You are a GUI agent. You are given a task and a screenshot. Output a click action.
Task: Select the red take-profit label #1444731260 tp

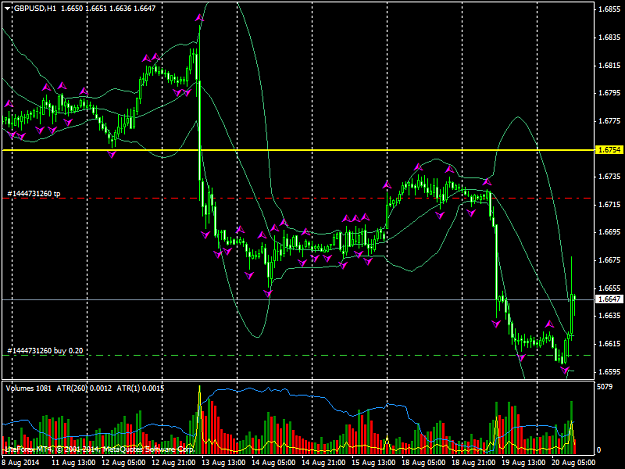(x=34, y=194)
